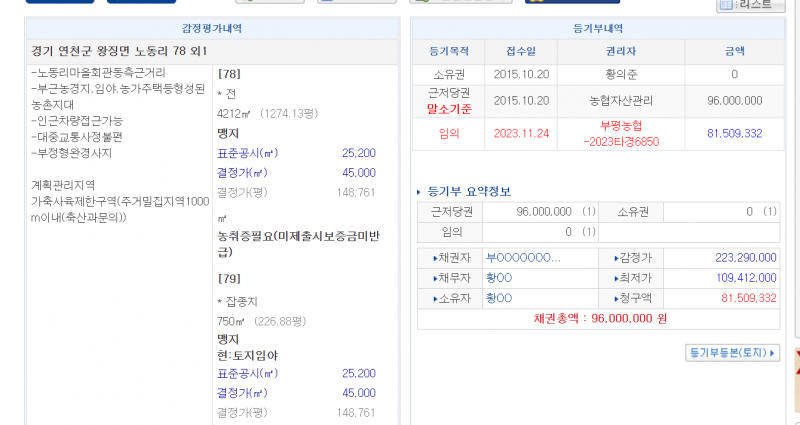
Task: Click the red arrow icon at right edge
Action: tap(796, 366)
